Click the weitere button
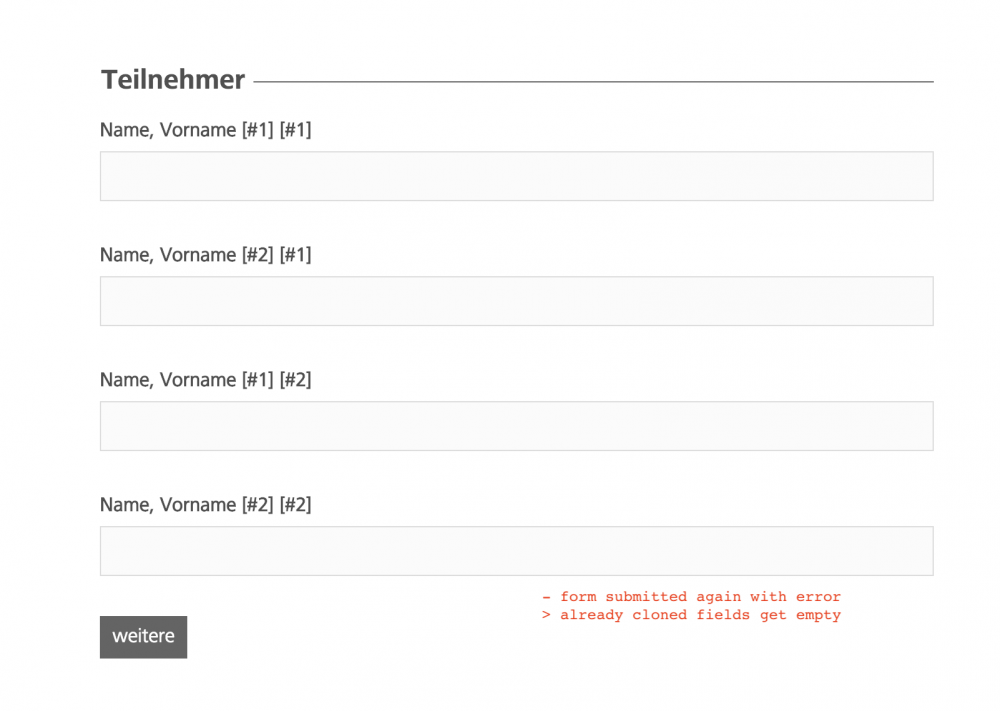The width and height of the screenshot is (1000, 711). pos(143,637)
